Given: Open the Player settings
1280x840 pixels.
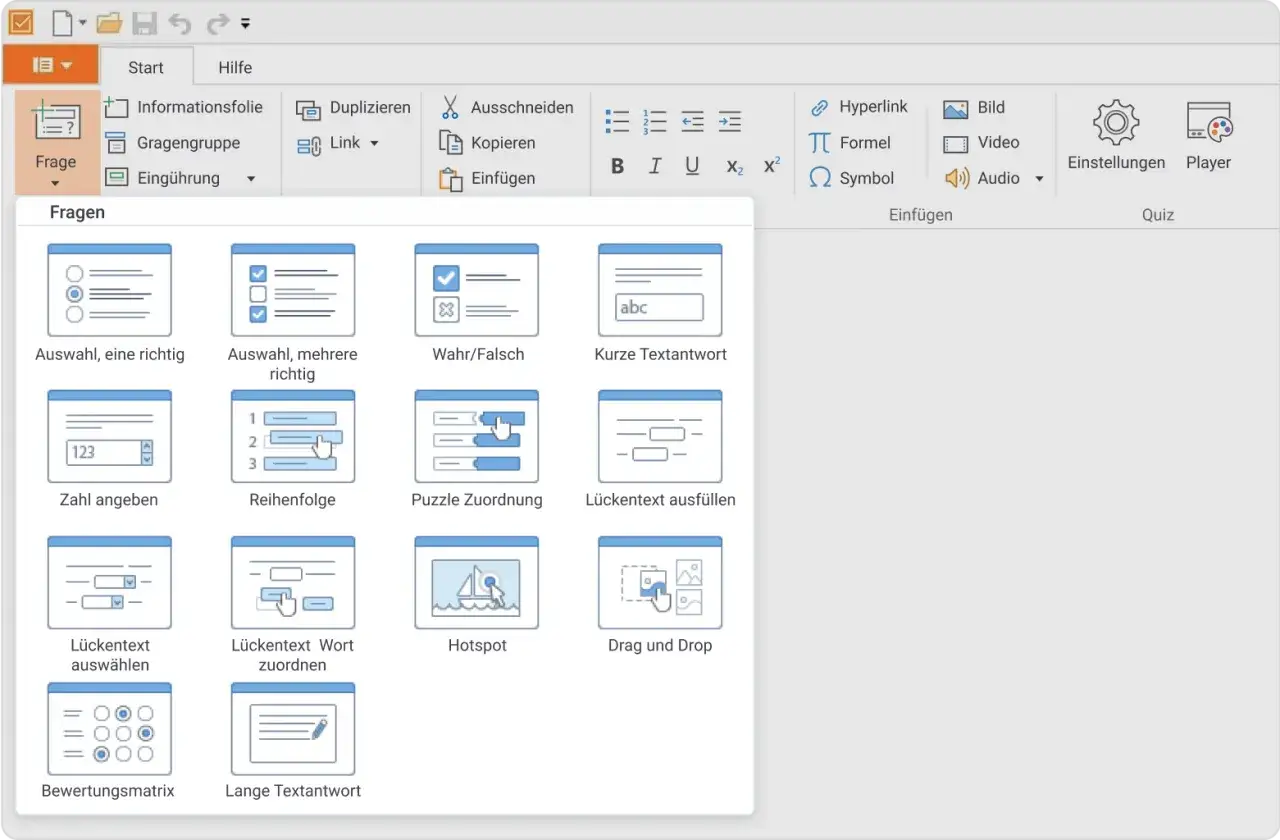Looking at the screenshot, I should (x=1208, y=135).
